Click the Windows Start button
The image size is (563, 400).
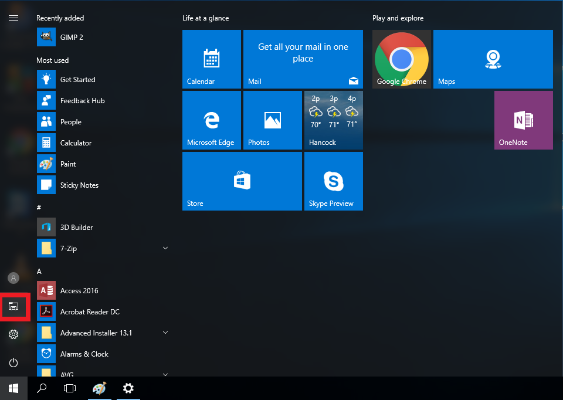[x=14, y=388]
